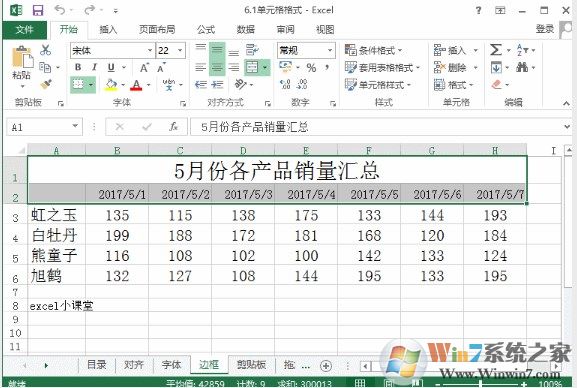The width and height of the screenshot is (577, 388).
Task: Click the 登录 sign-in link
Action: pyautogui.click(x=545, y=29)
